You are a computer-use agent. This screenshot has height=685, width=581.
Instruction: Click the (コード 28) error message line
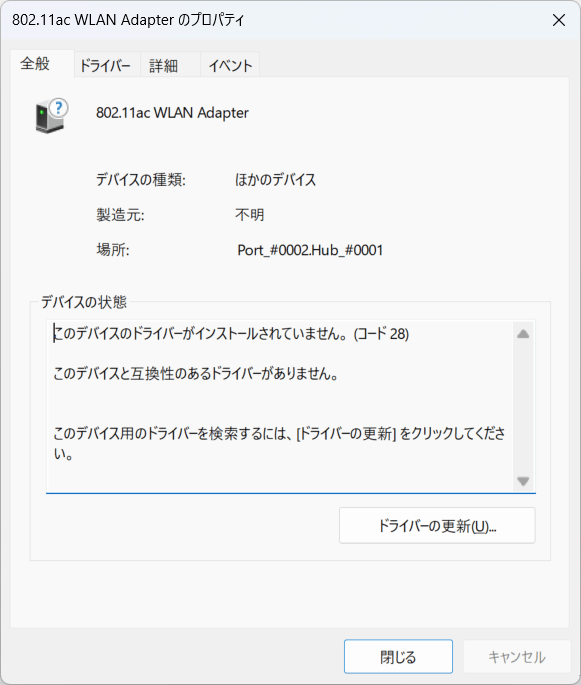[x=231, y=334]
